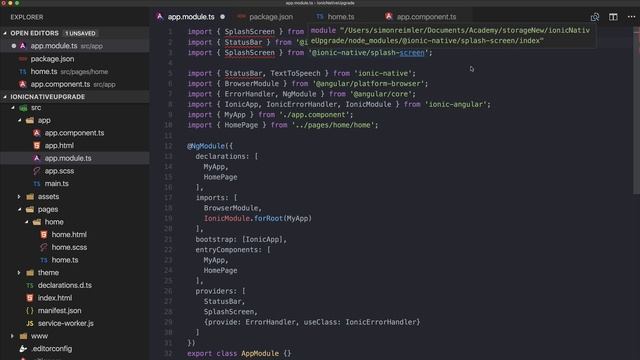Viewport: 640px width, 360px height.
Task: Collapse the pages folder arrow
Action: pos(20,209)
